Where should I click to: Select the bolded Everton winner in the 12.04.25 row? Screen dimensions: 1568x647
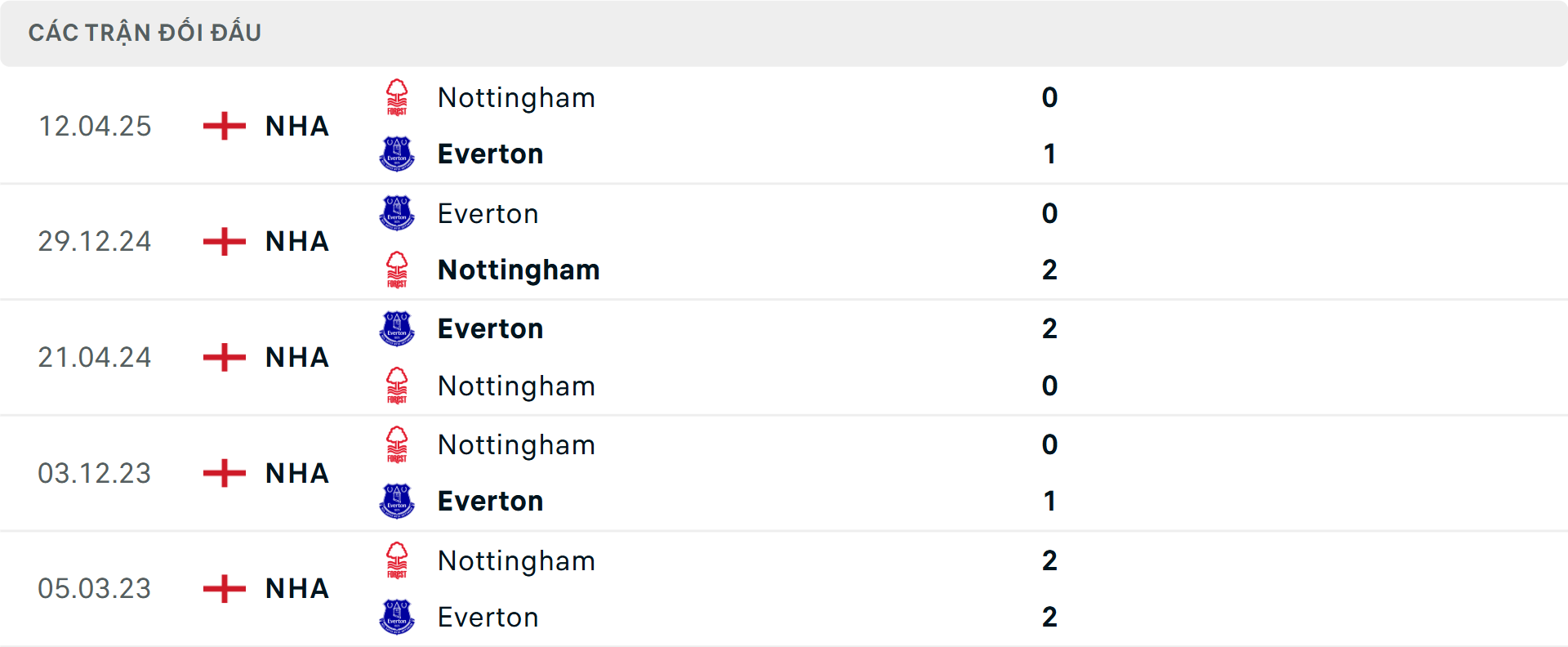click(x=490, y=153)
